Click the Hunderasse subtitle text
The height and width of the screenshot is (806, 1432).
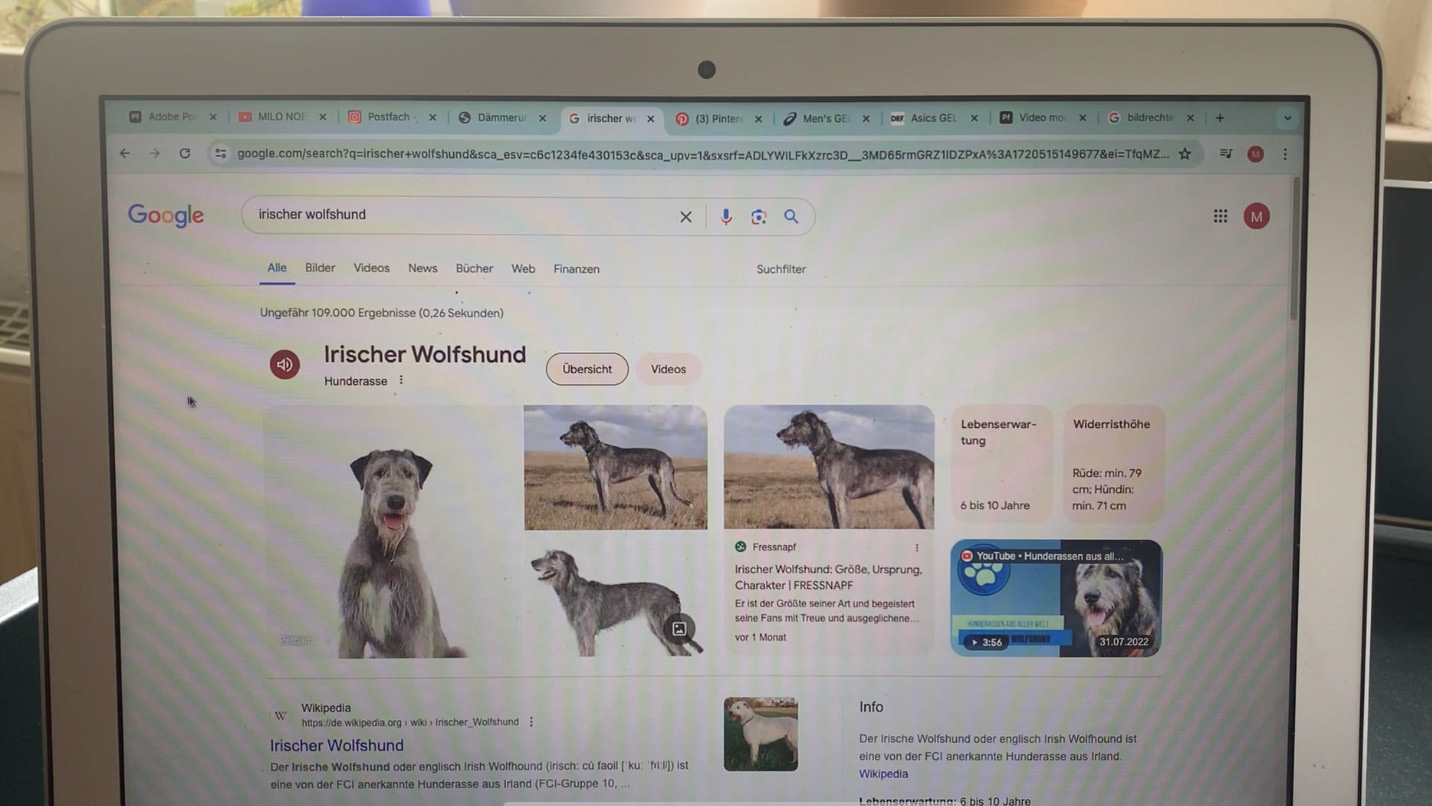coord(355,381)
